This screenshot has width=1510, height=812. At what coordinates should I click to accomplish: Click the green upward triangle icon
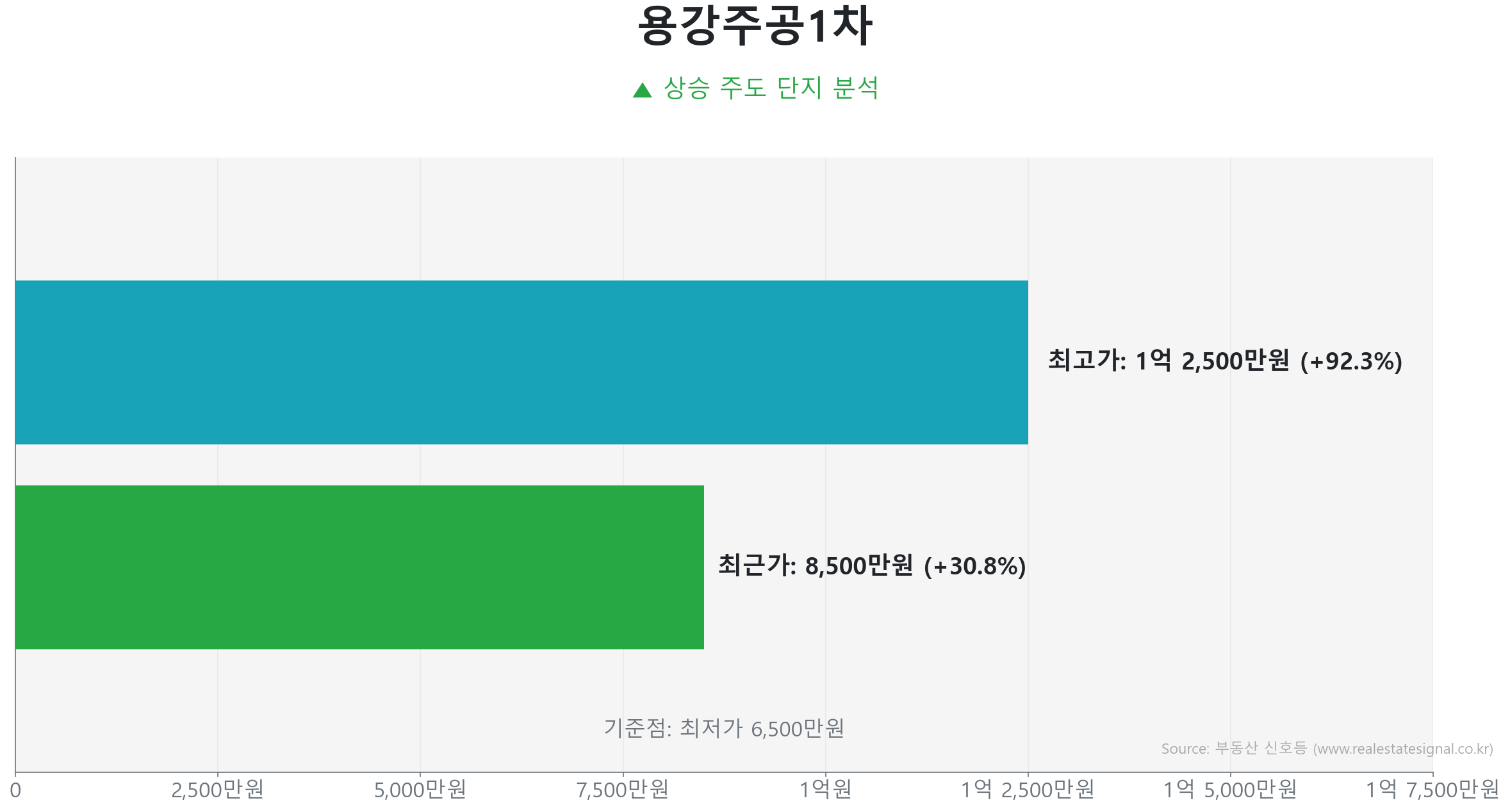click(x=642, y=90)
